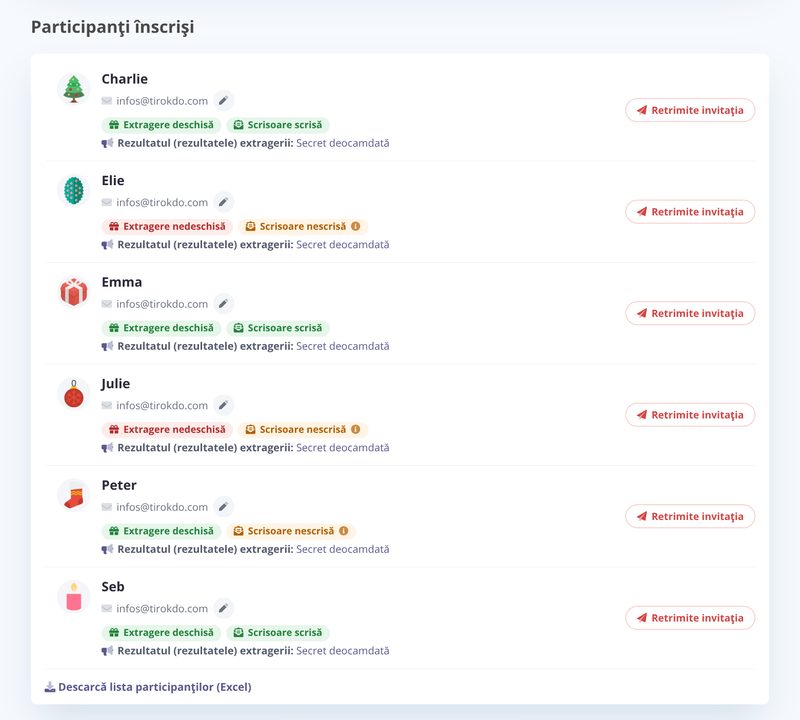Resend the invitation to Charlie
This screenshot has height=720, width=800.
pyautogui.click(x=690, y=110)
